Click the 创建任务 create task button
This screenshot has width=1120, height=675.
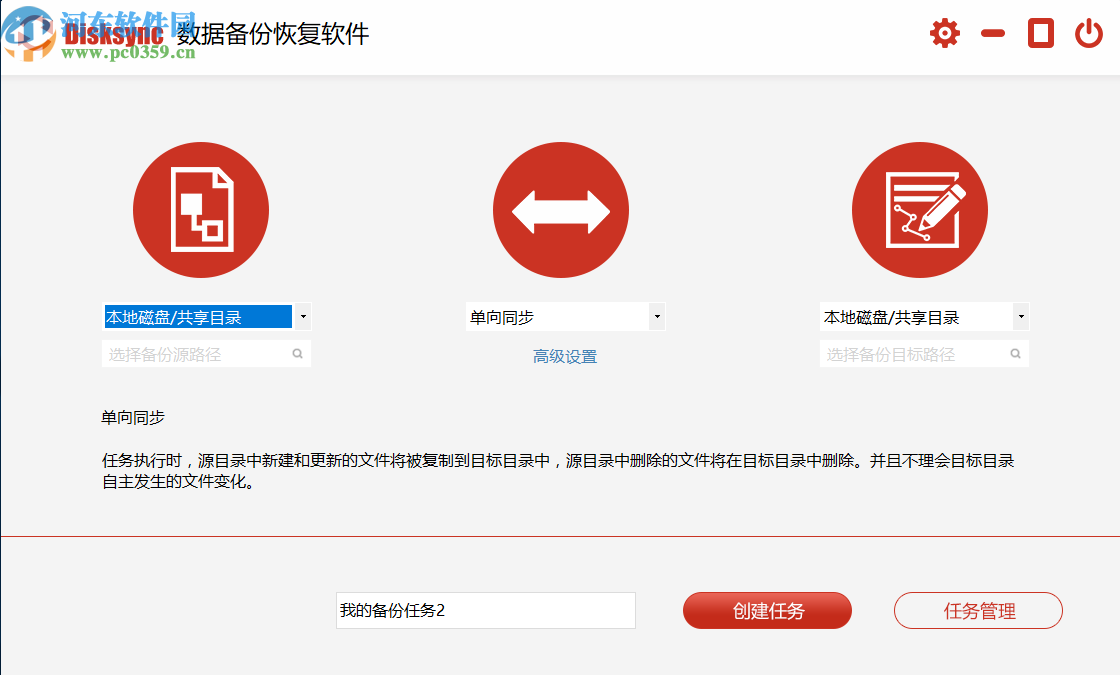point(767,610)
